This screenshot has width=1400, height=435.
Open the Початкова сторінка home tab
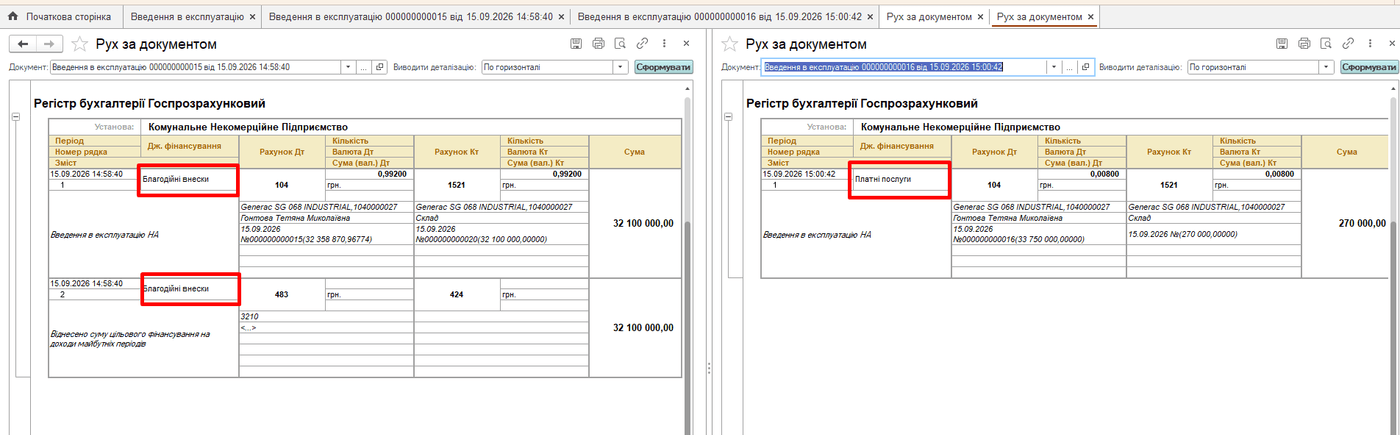[59, 17]
